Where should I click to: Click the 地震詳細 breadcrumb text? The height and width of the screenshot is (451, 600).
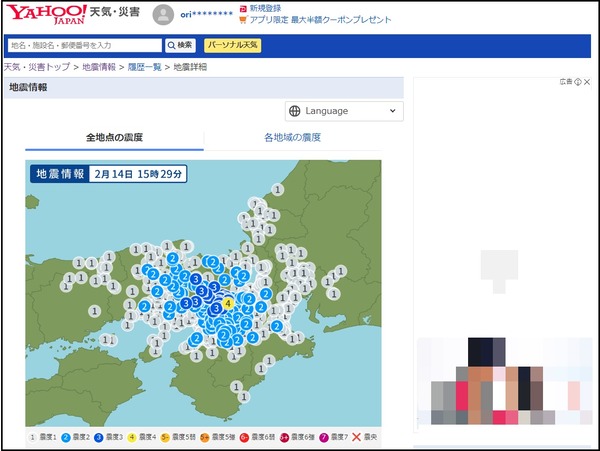click(x=190, y=67)
